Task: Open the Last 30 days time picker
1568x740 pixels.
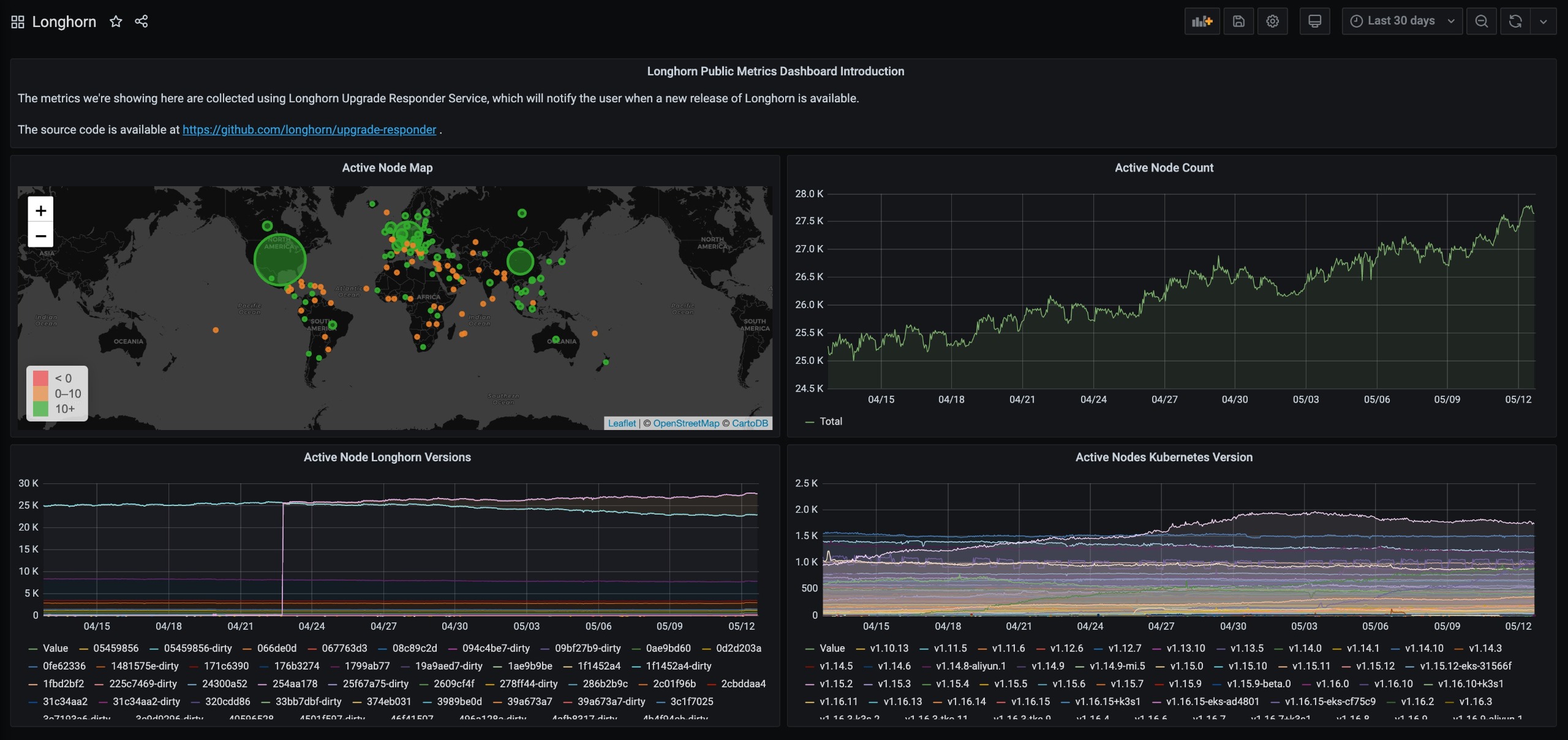Action: tap(1401, 21)
